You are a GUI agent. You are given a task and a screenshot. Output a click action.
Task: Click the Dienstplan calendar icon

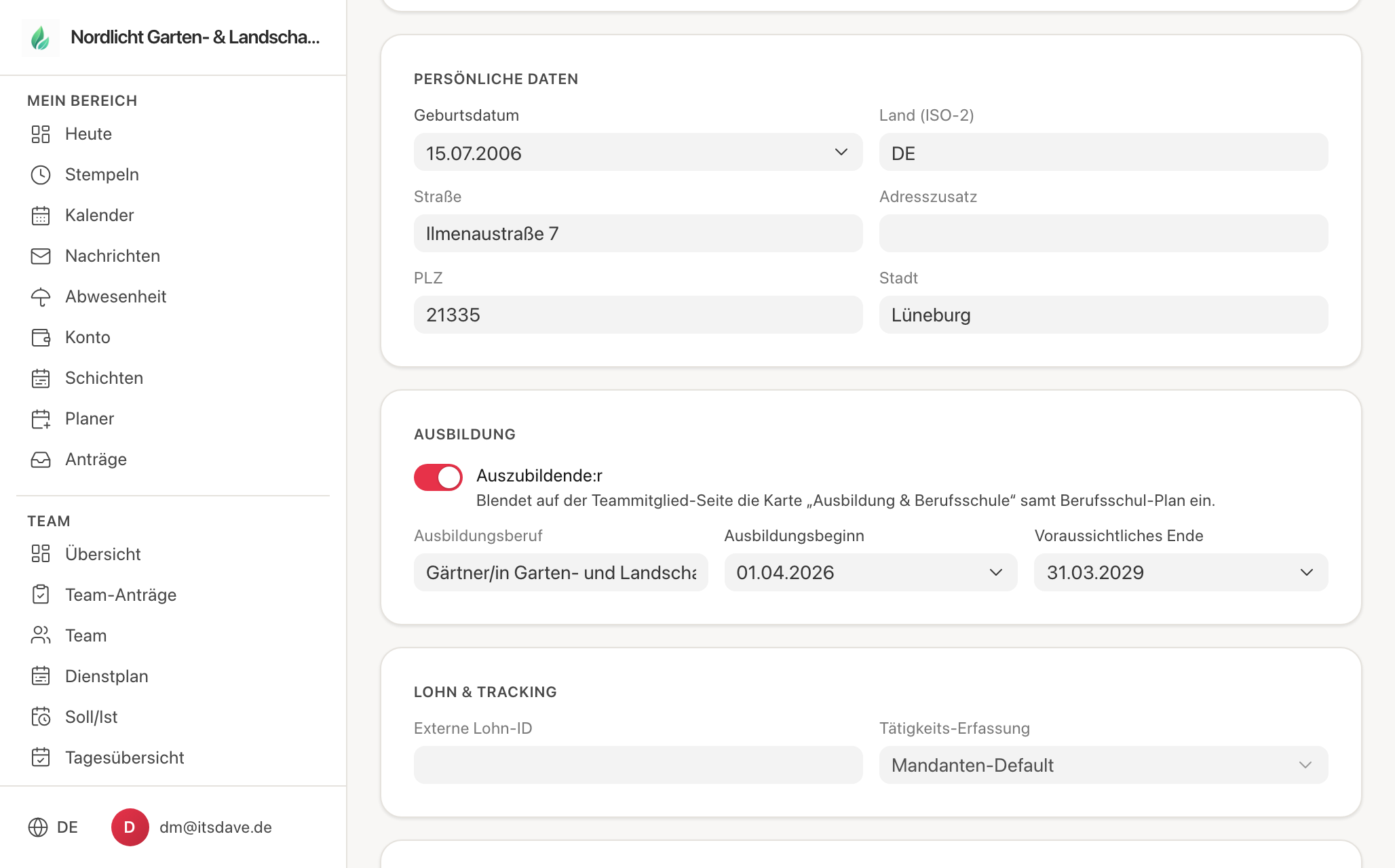(x=41, y=676)
